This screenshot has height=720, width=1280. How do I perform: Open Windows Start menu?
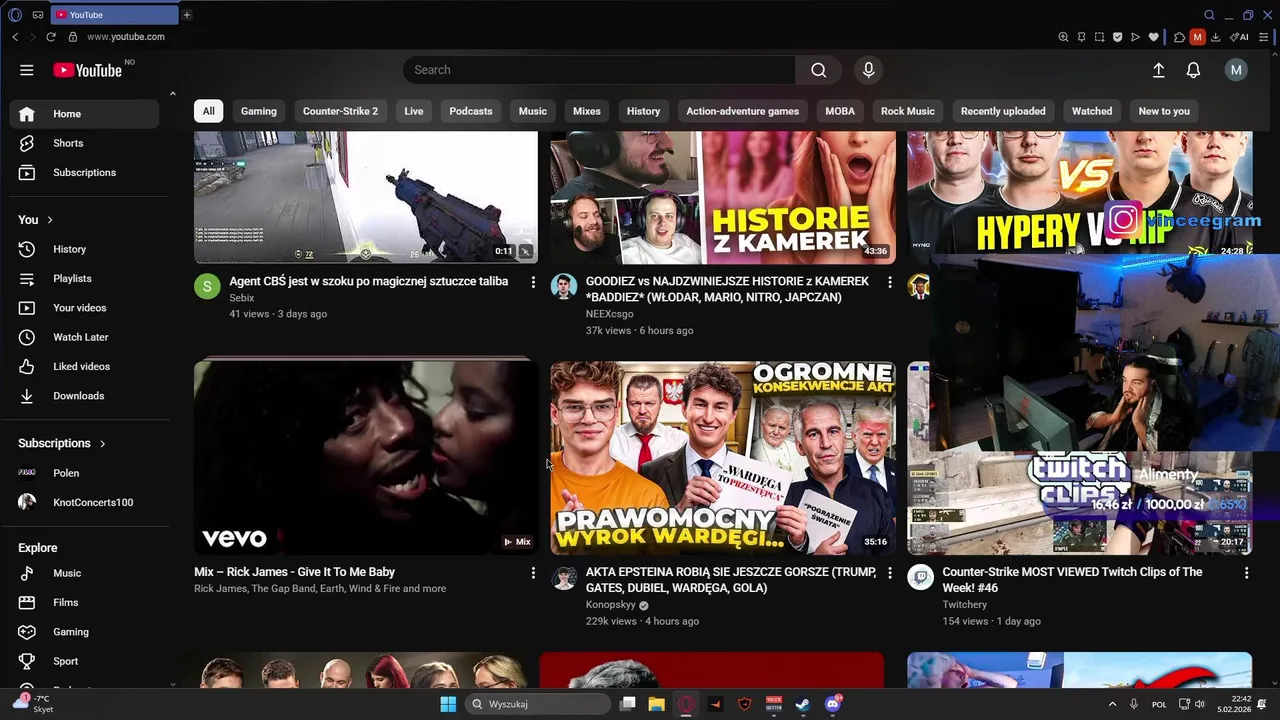(448, 704)
